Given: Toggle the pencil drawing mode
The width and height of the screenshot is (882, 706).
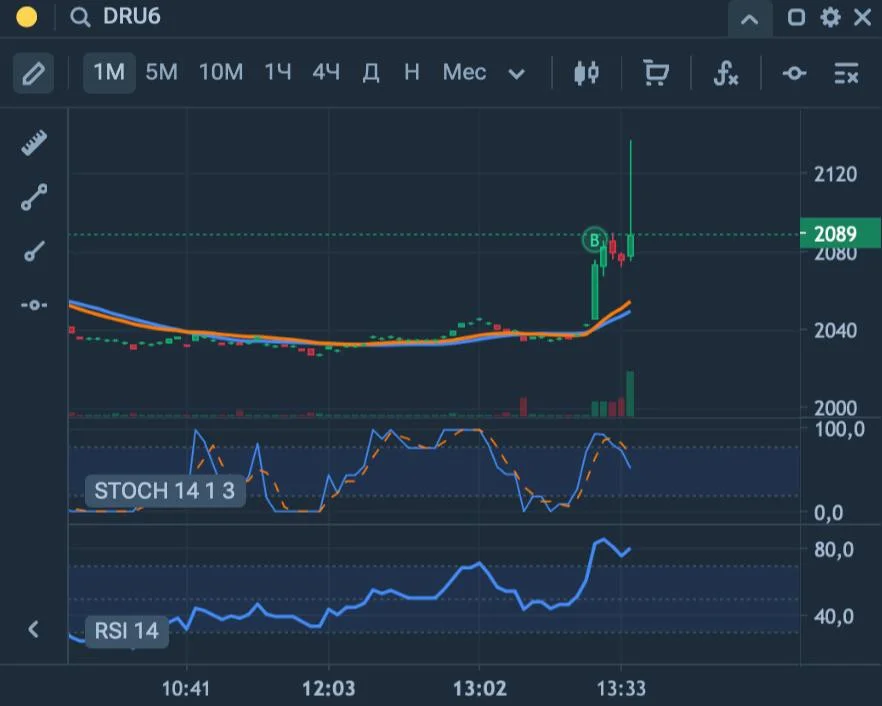Looking at the screenshot, I should pyautogui.click(x=33, y=73).
